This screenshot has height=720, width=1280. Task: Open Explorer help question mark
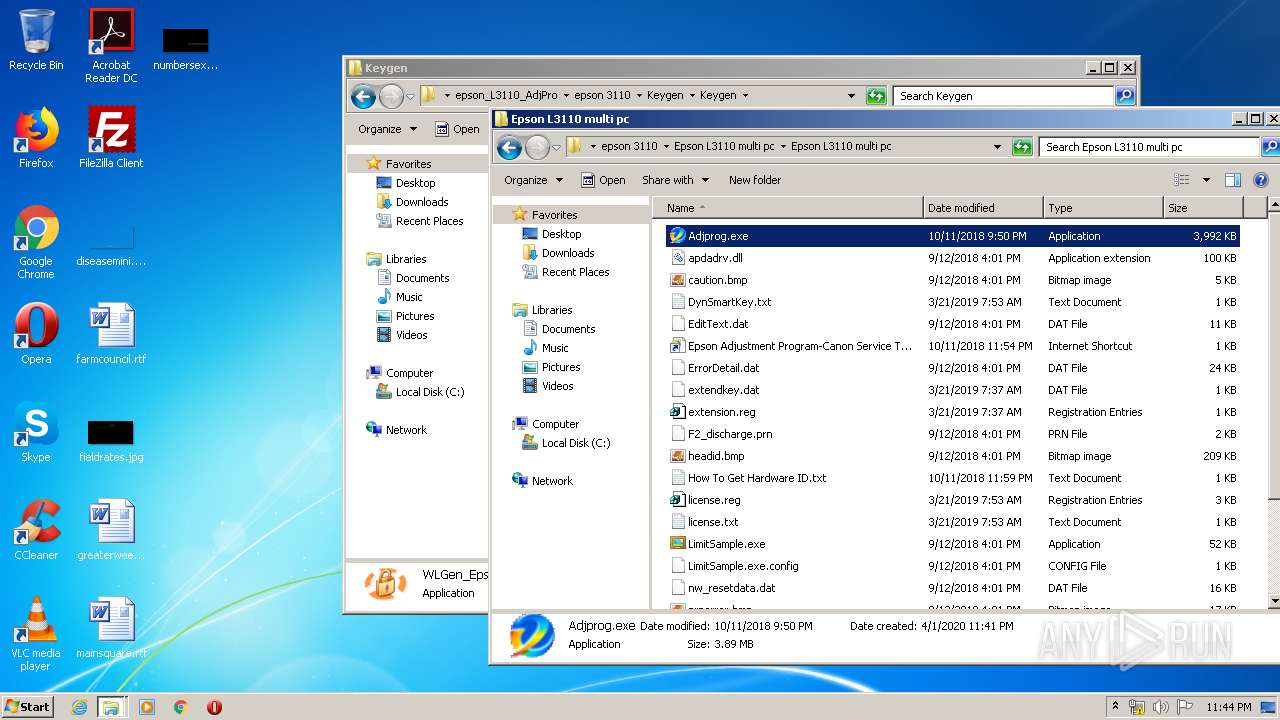click(1261, 180)
